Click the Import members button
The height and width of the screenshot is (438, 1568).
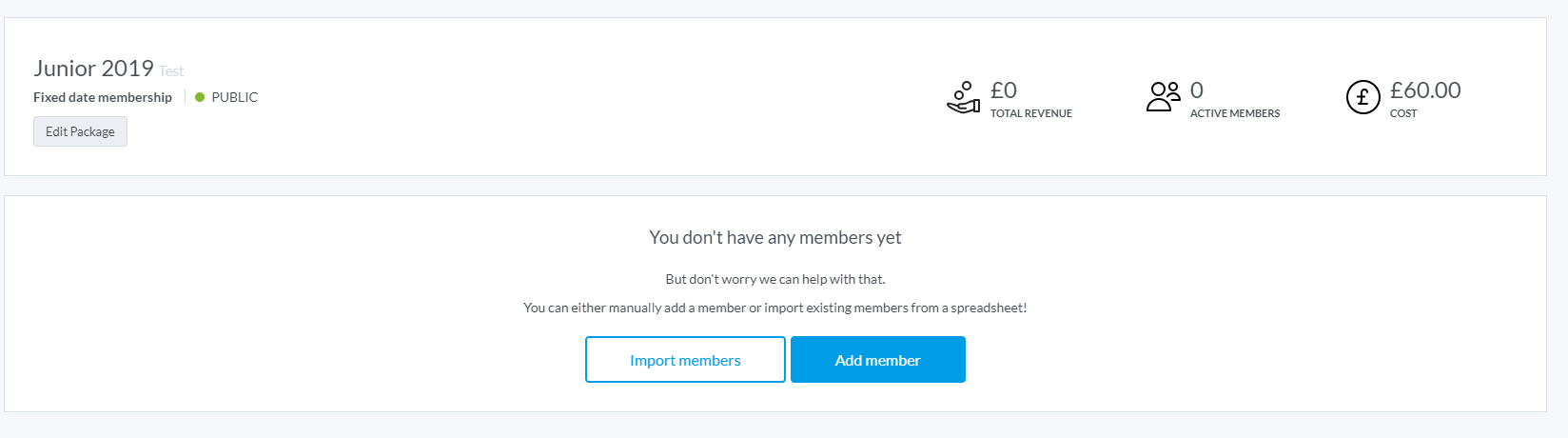pos(685,360)
